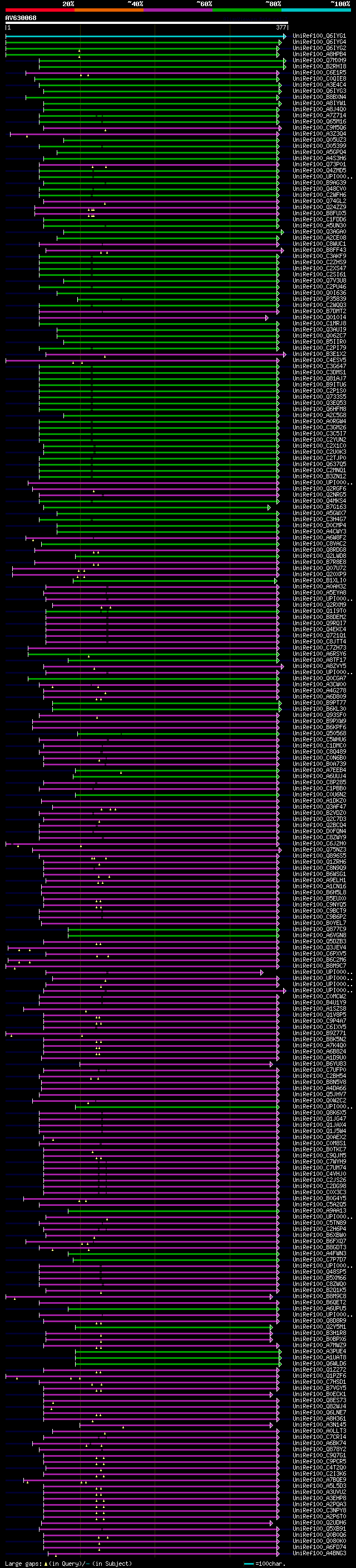Click hit label UniRef100_Q6IYG3
This screenshot has height=1568, width=356.
pyautogui.click(x=319, y=91)
